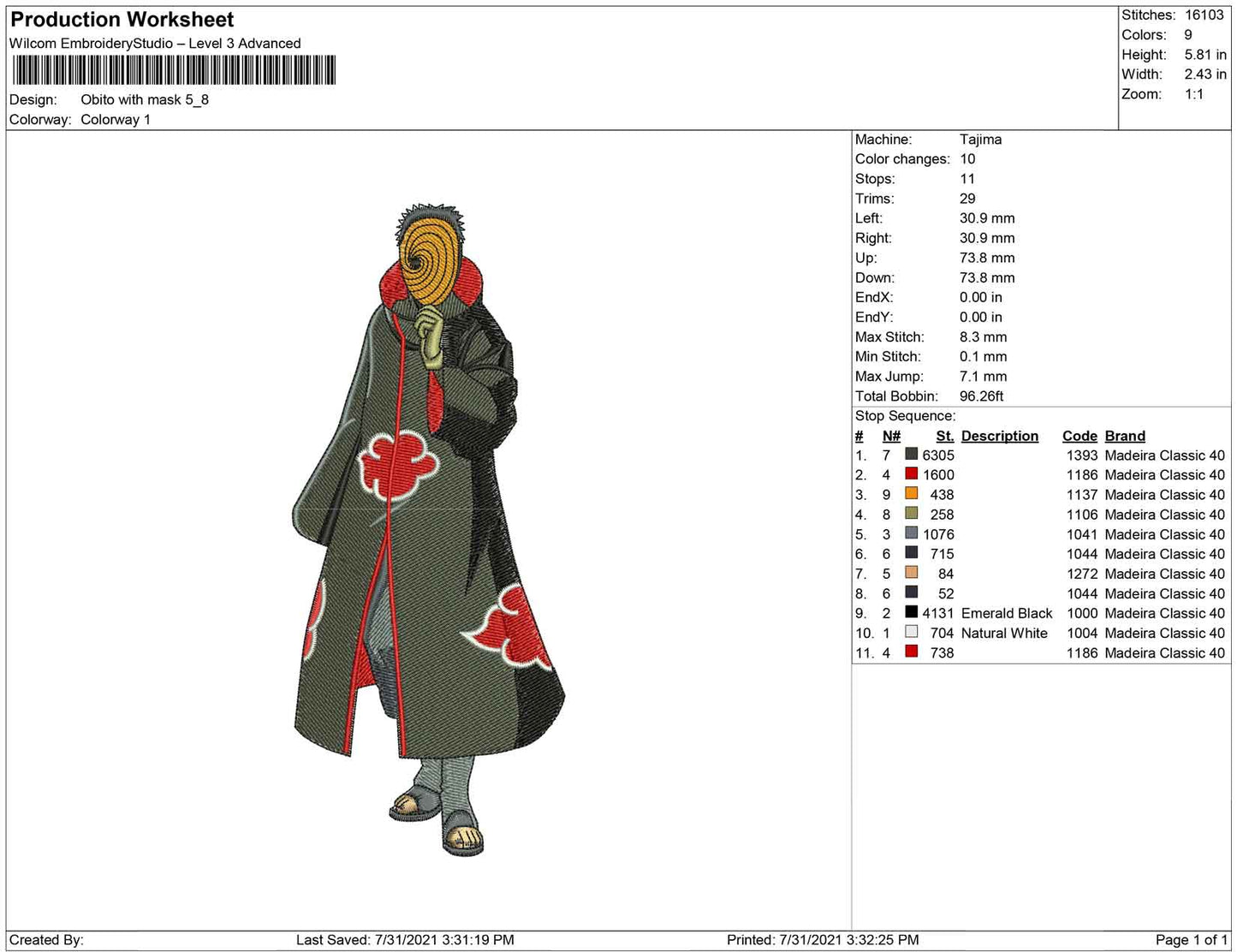This screenshot has width=1237, height=952.
Task: Click the 'Production Worksheet' title
Action: tap(122, 20)
